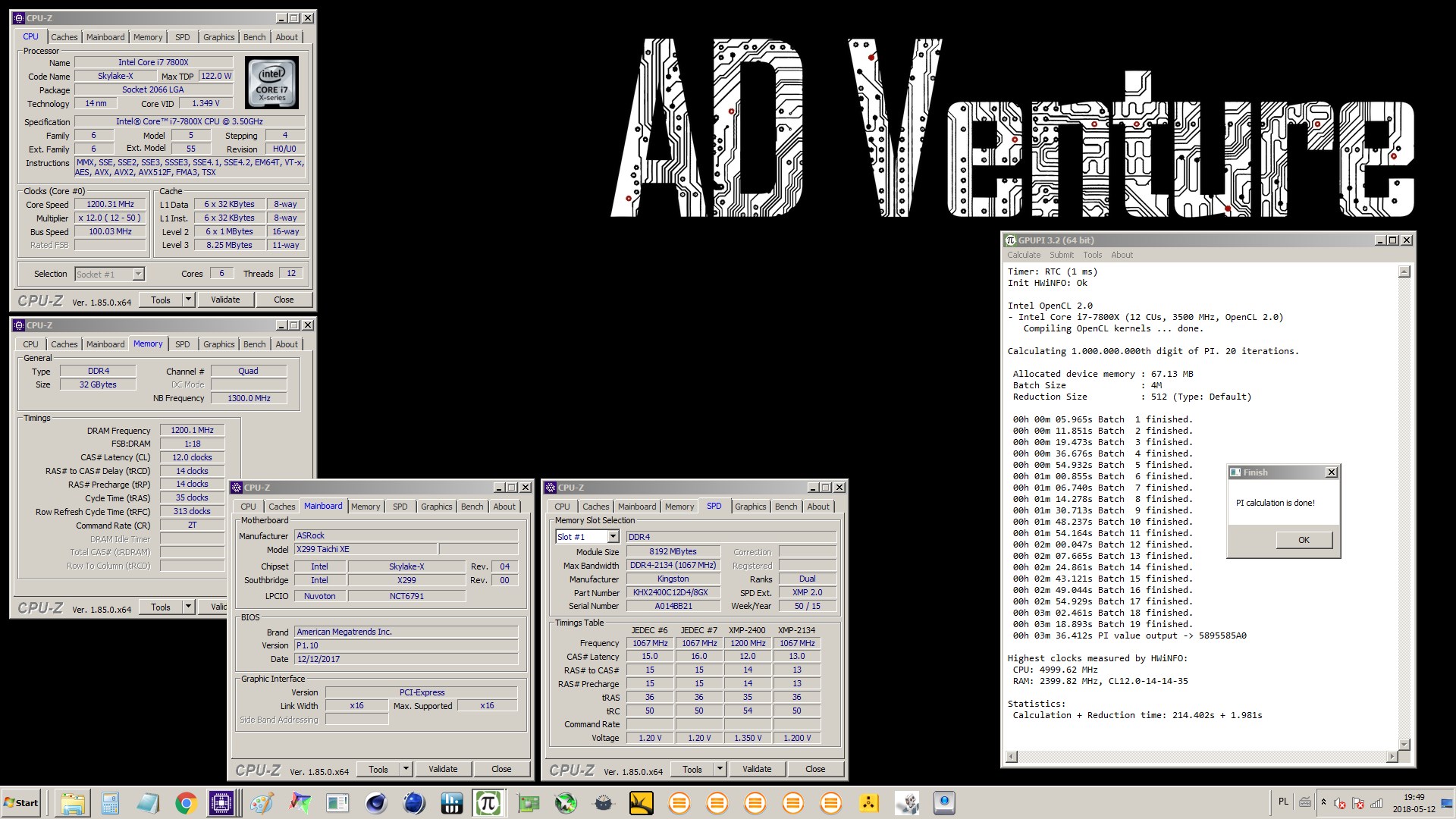The height and width of the screenshot is (819, 1456).
Task: Show hidden tray icons with the chevron
Action: [1323, 802]
